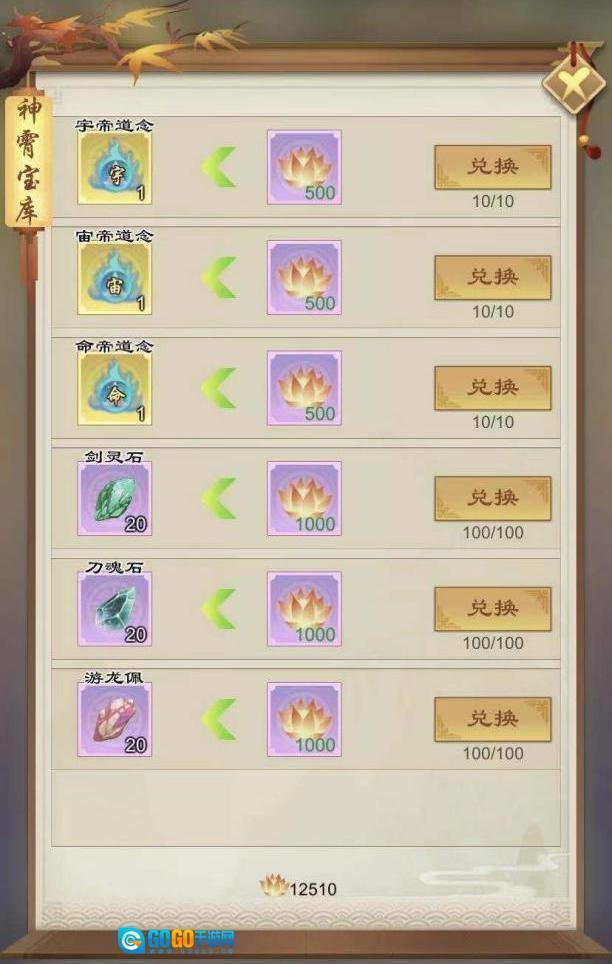This screenshot has width=612, height=964.
Task: Click the 宇帝道念 item icon
Action: tap(114, 167)
